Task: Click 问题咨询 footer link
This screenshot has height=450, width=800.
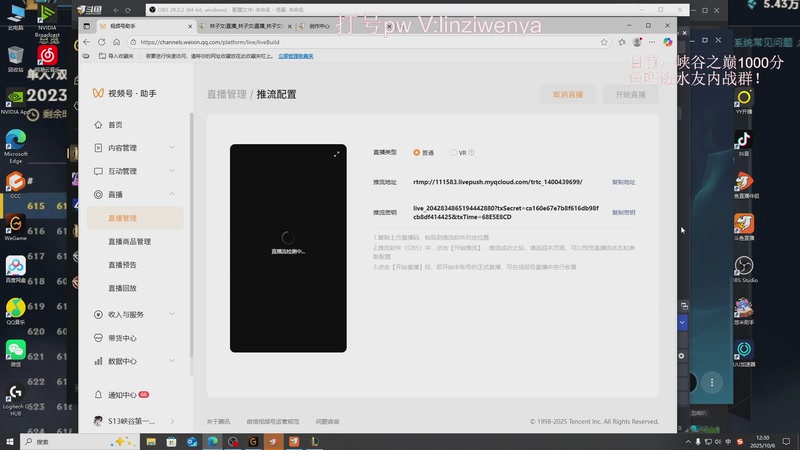Action: click(x=327, y=421)
